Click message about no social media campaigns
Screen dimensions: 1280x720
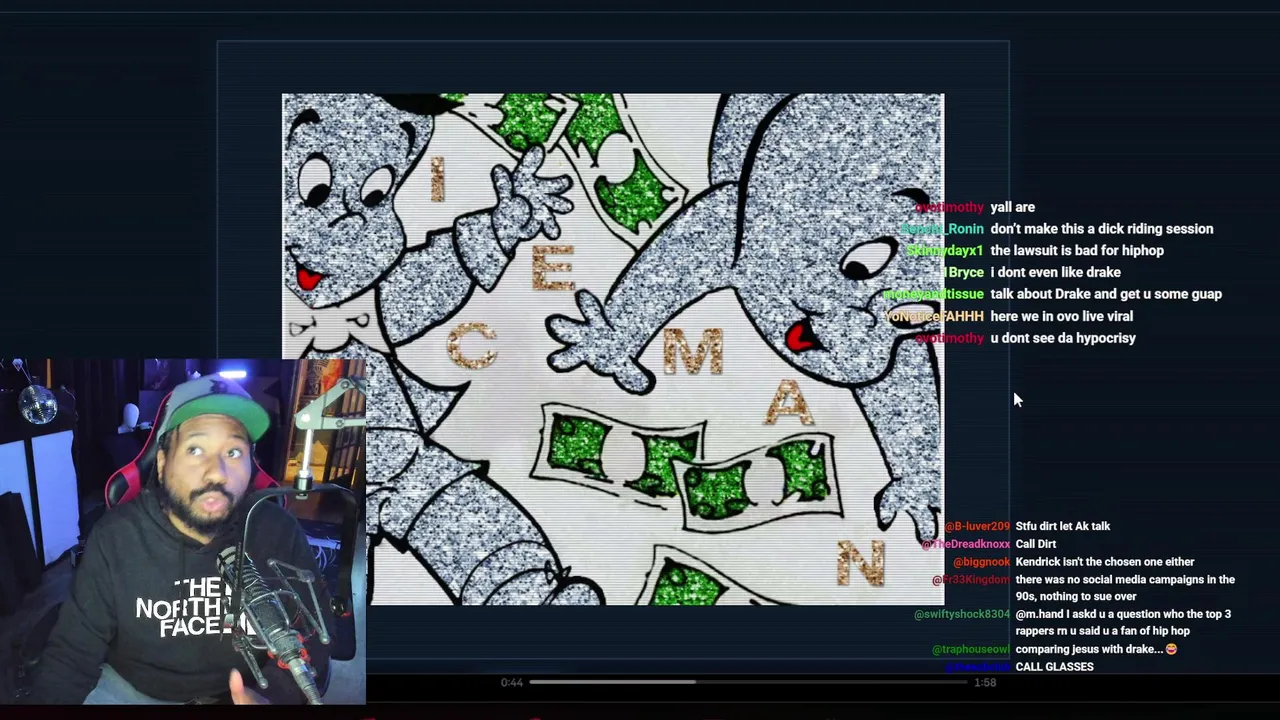click(1124, 588)
